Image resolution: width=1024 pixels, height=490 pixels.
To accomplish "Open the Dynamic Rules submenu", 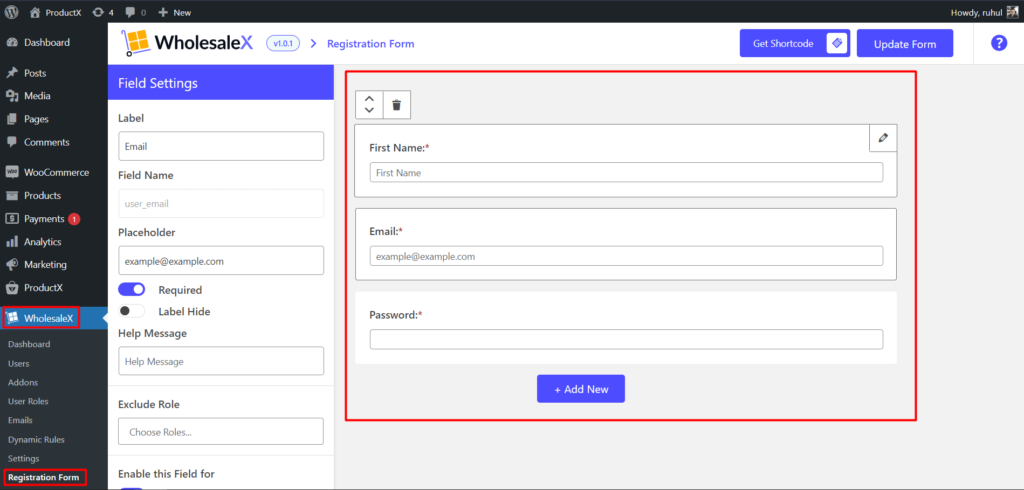I will click(36, 440).
